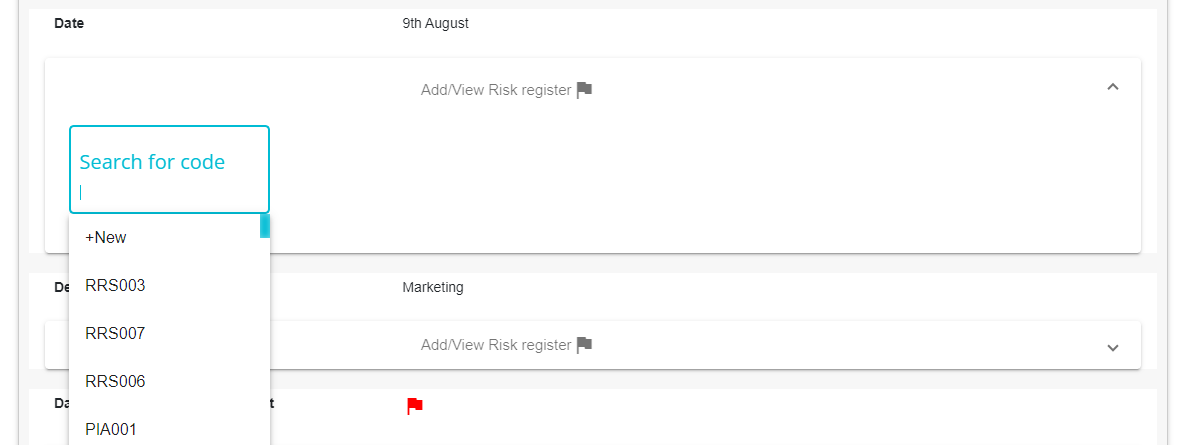Viewport: 1195px width, 445px height.
Task: Click the bold Date label in the top row
Action: pos(69,24)
